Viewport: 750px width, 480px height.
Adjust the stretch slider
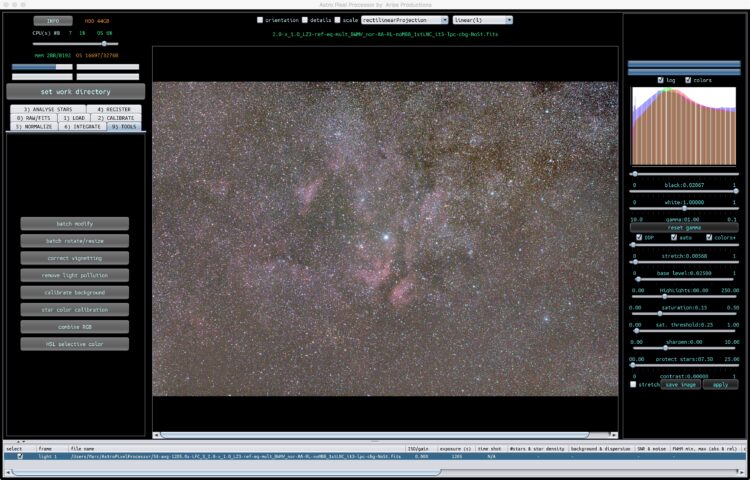[684, 245]
